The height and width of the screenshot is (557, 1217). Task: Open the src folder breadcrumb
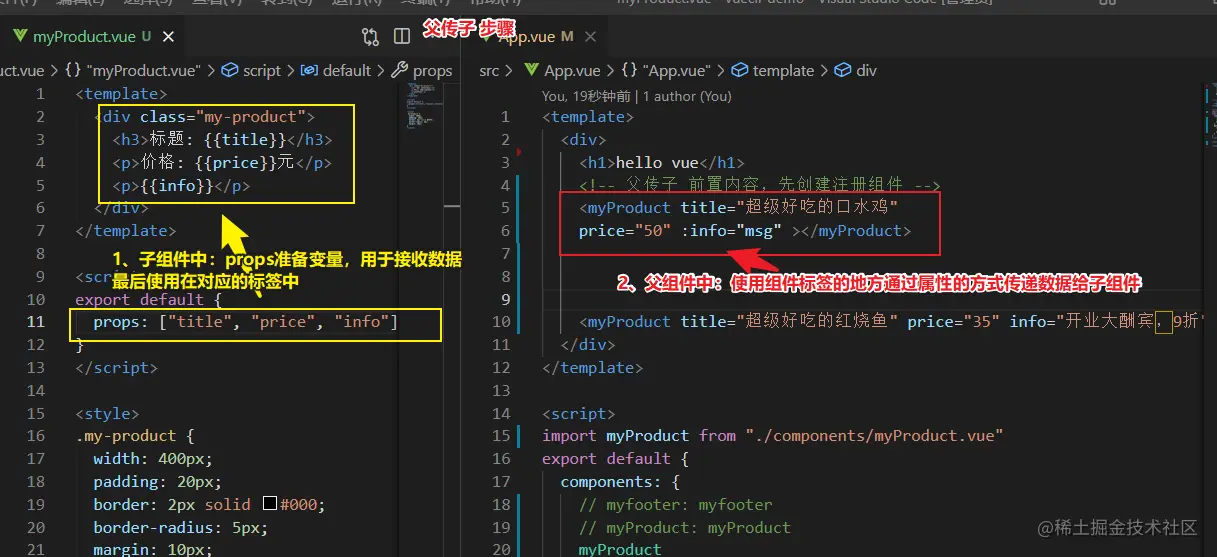pos(489,71)
